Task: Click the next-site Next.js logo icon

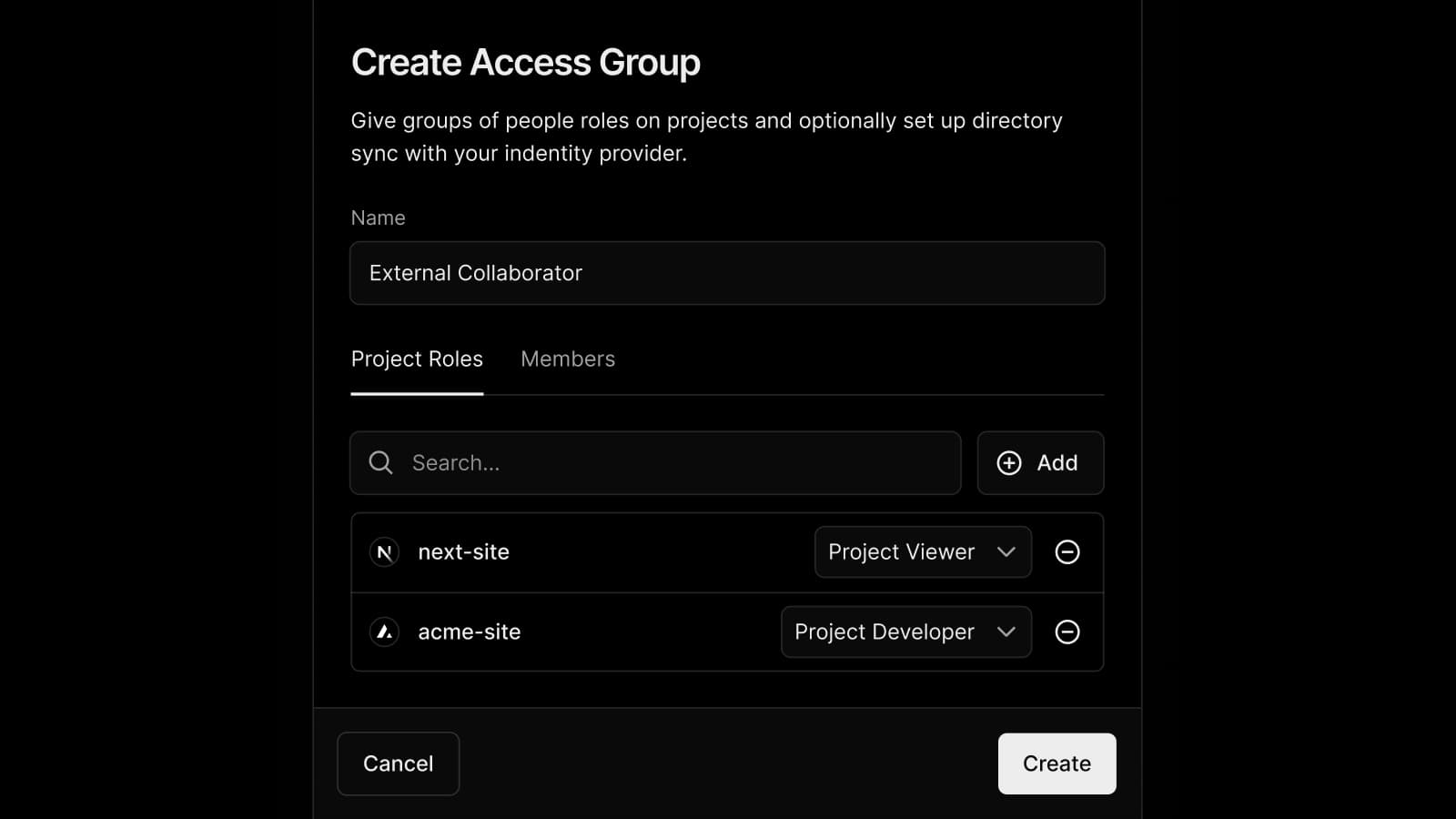Action: point(385,552)
